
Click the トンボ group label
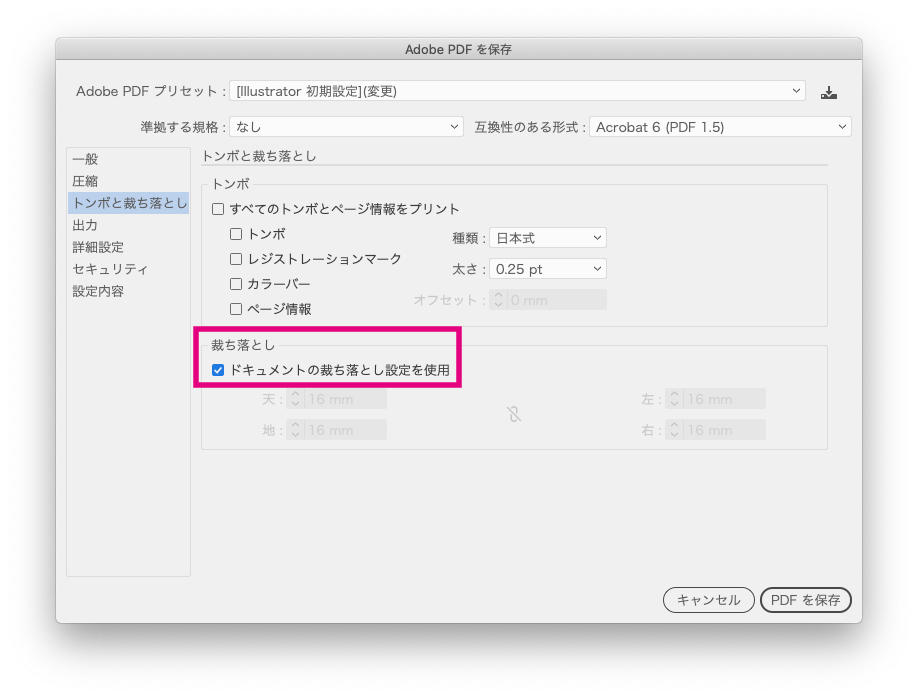231,184
